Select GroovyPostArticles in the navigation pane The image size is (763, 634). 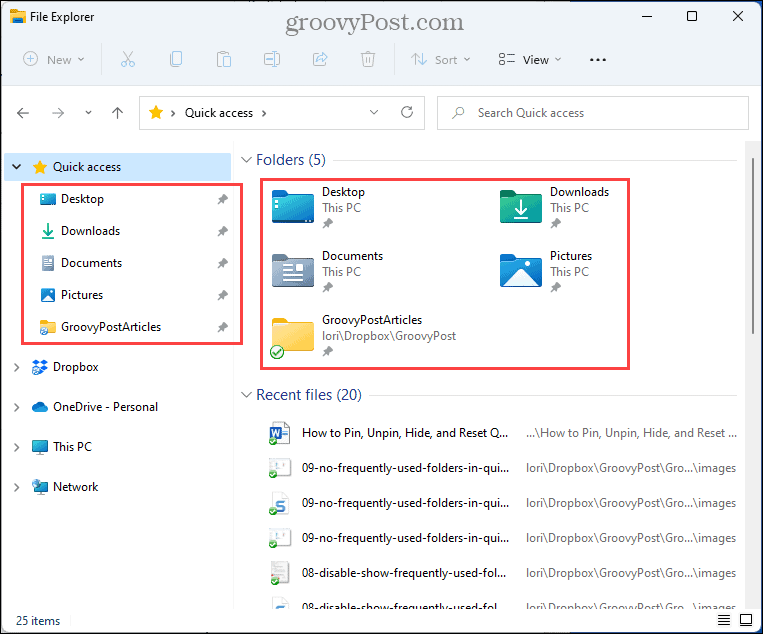pos(111,327)
